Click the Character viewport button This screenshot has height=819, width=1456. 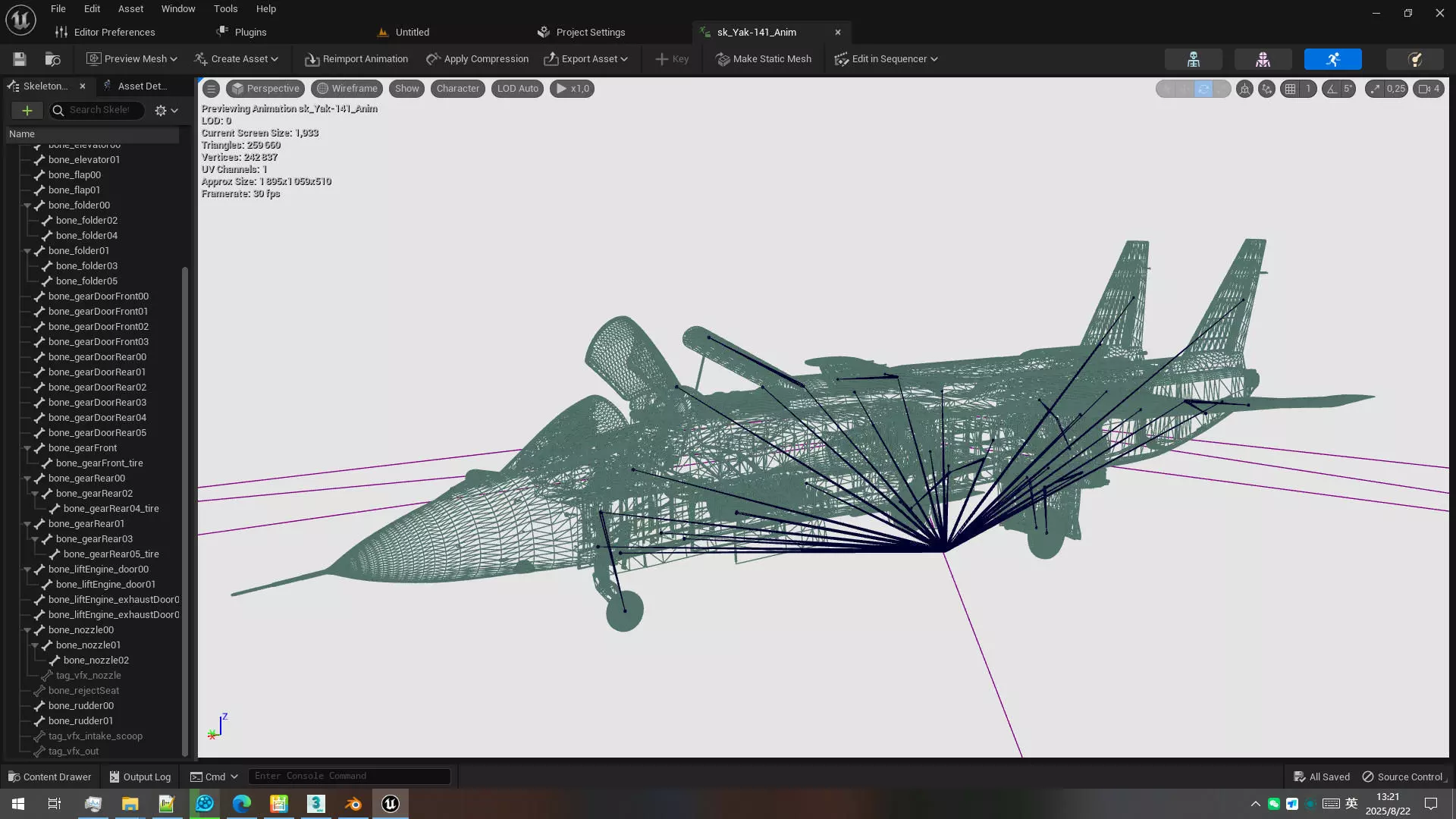tap(458, 89)
